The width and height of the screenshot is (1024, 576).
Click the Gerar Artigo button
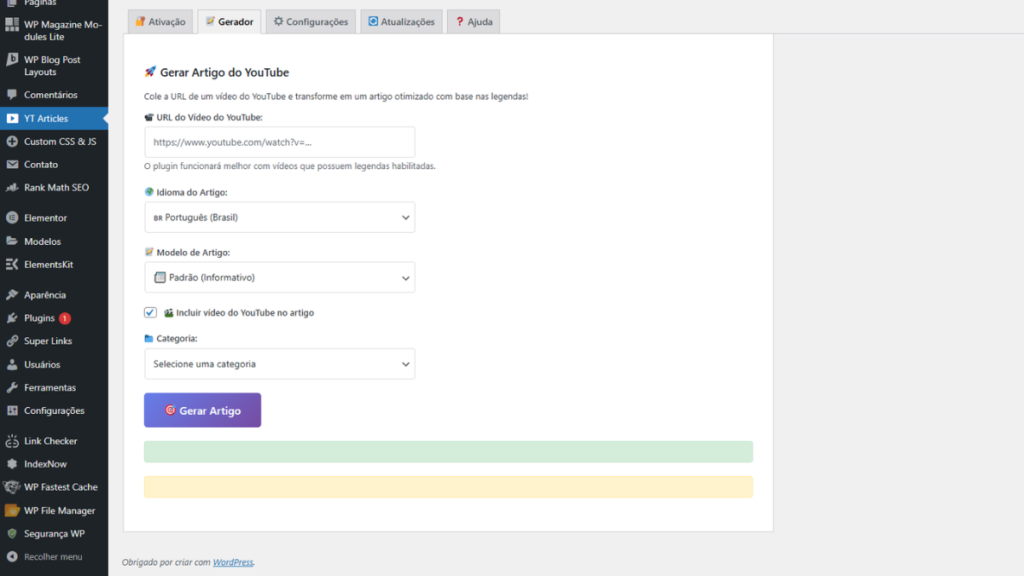pyautogui.click(x=202, y=410)
